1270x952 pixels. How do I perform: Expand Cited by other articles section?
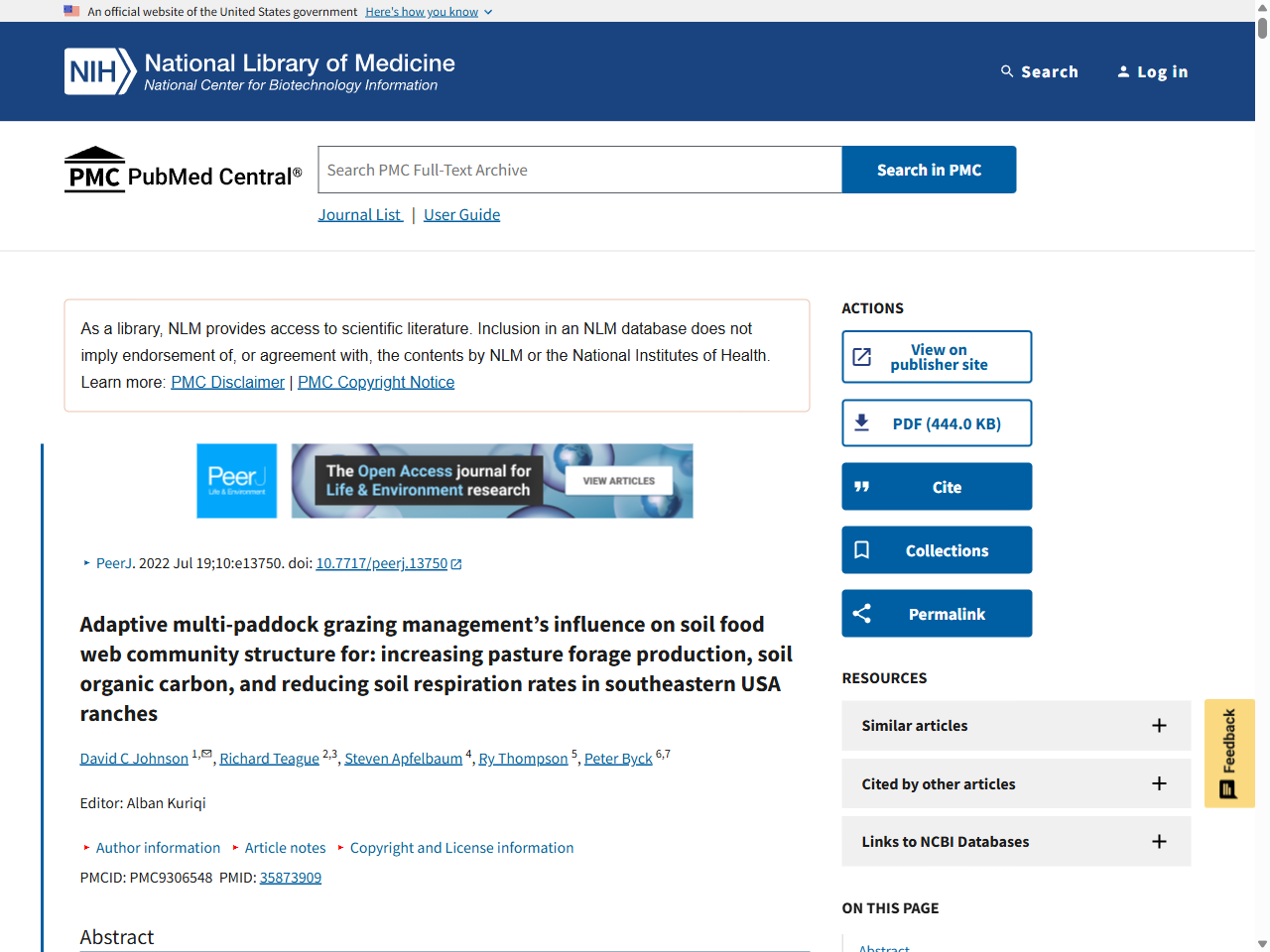click(1158, 783)
